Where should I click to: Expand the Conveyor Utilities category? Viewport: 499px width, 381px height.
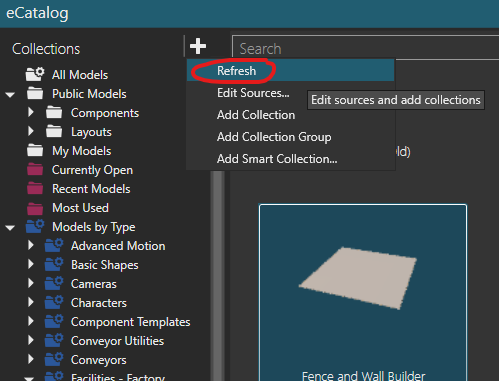pos(31,340)
